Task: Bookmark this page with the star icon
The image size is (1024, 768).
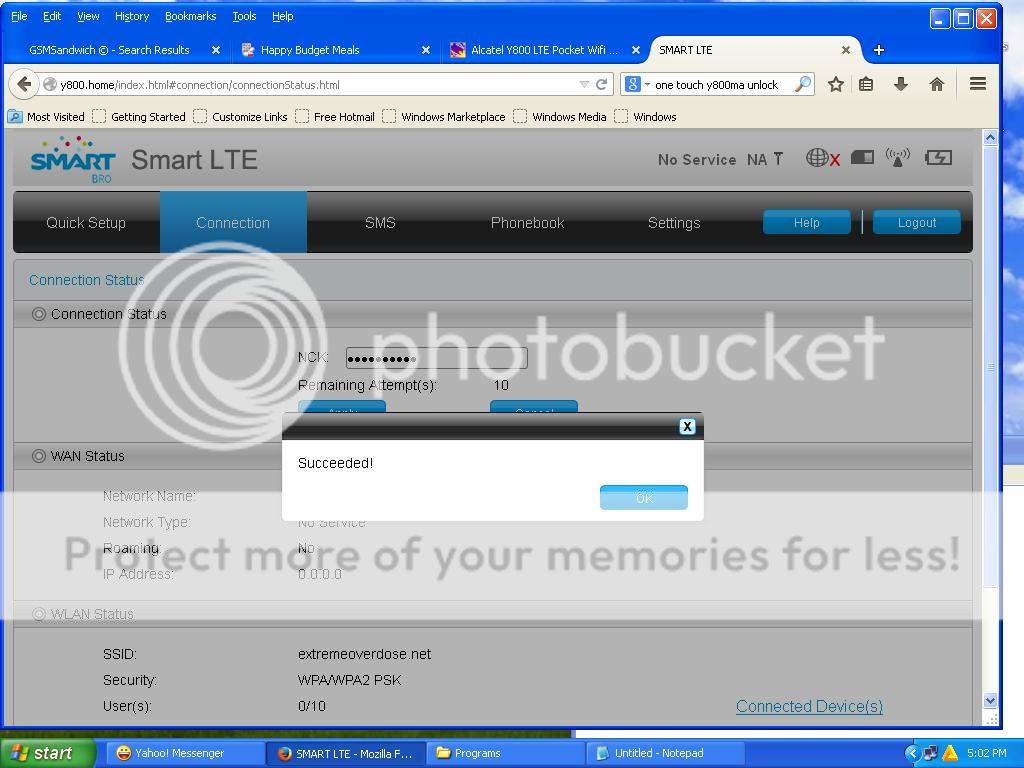Action: pyautogui.click(x=835, y=85)
